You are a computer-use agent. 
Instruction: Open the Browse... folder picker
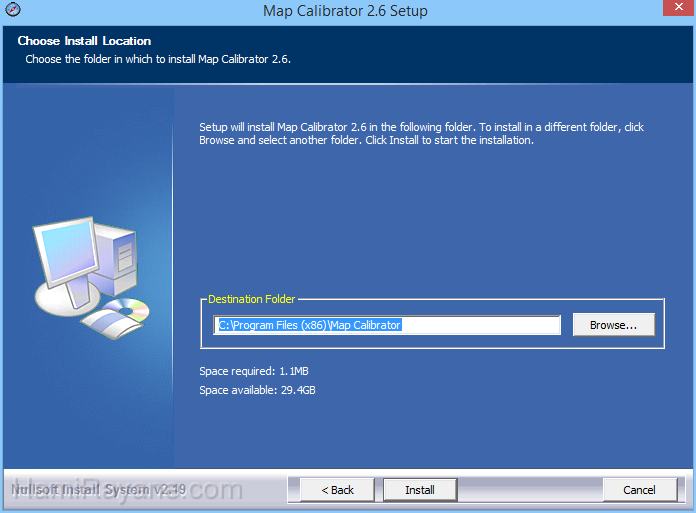coord(613,325)
